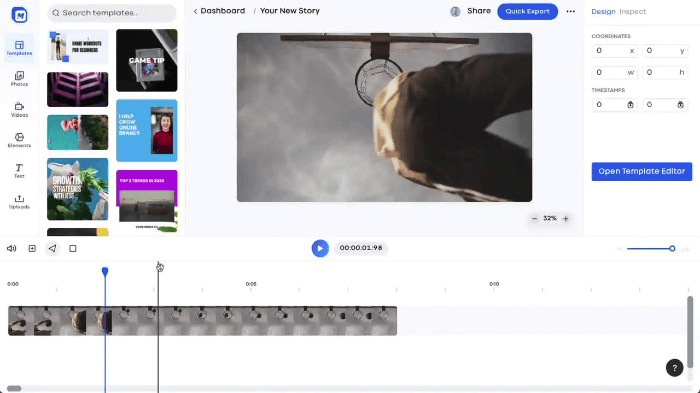
Task: Go back to Dashboard
Action: (219, 11)
